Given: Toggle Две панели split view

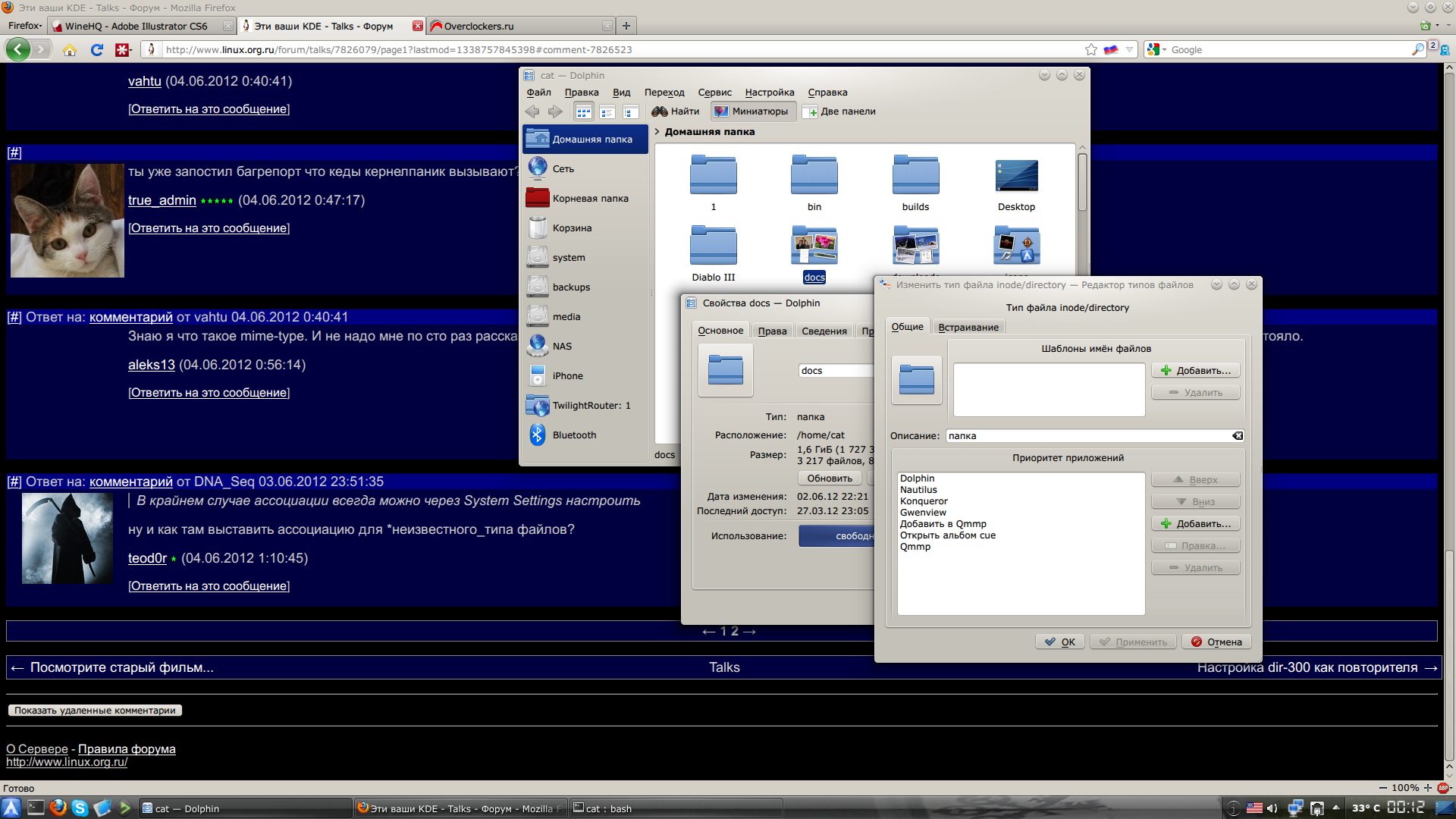Looking at the screenshot, I should click(x=839, y=111).
